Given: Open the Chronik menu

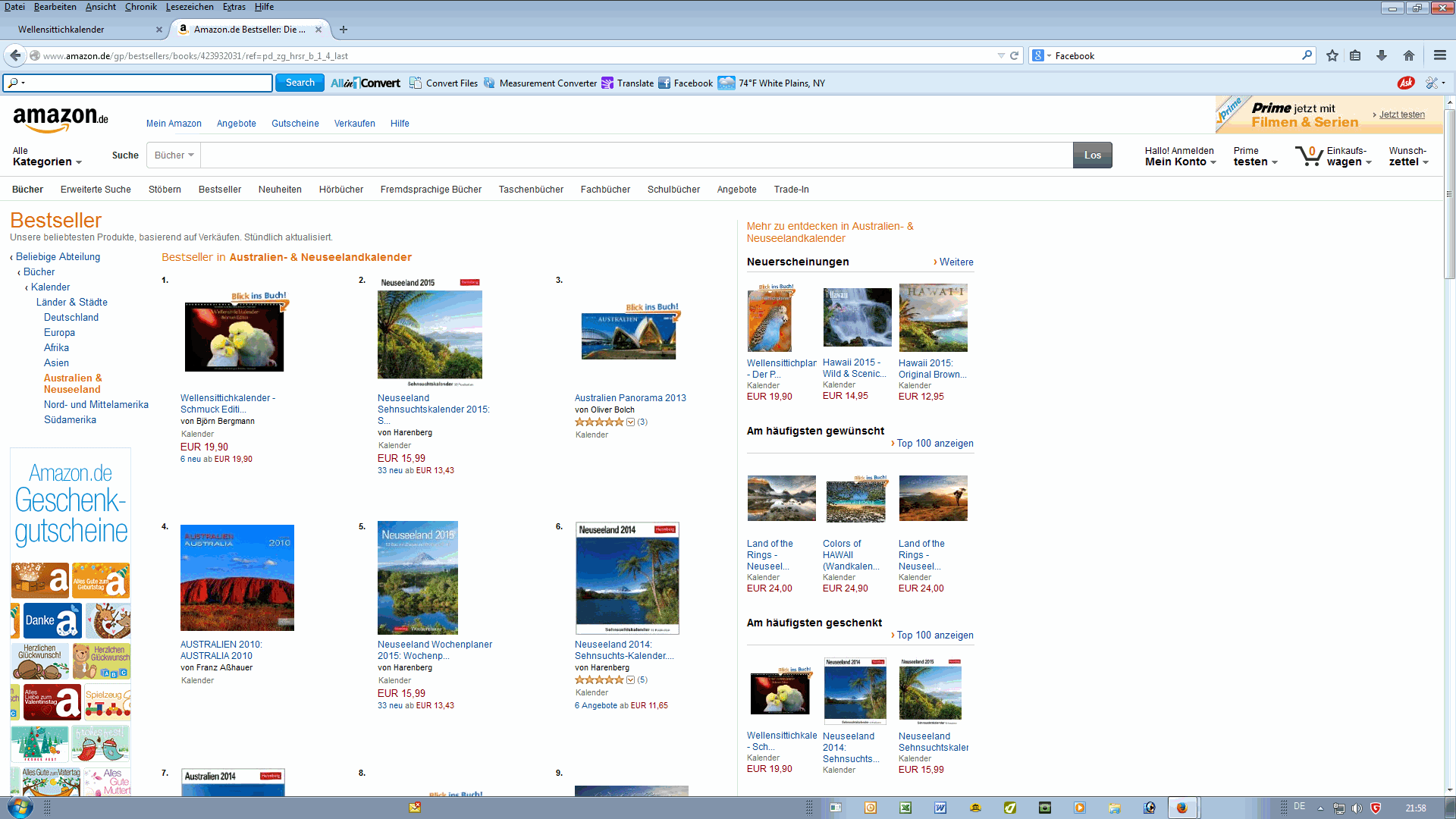Looking at the screenshot, I should (141, 7).
